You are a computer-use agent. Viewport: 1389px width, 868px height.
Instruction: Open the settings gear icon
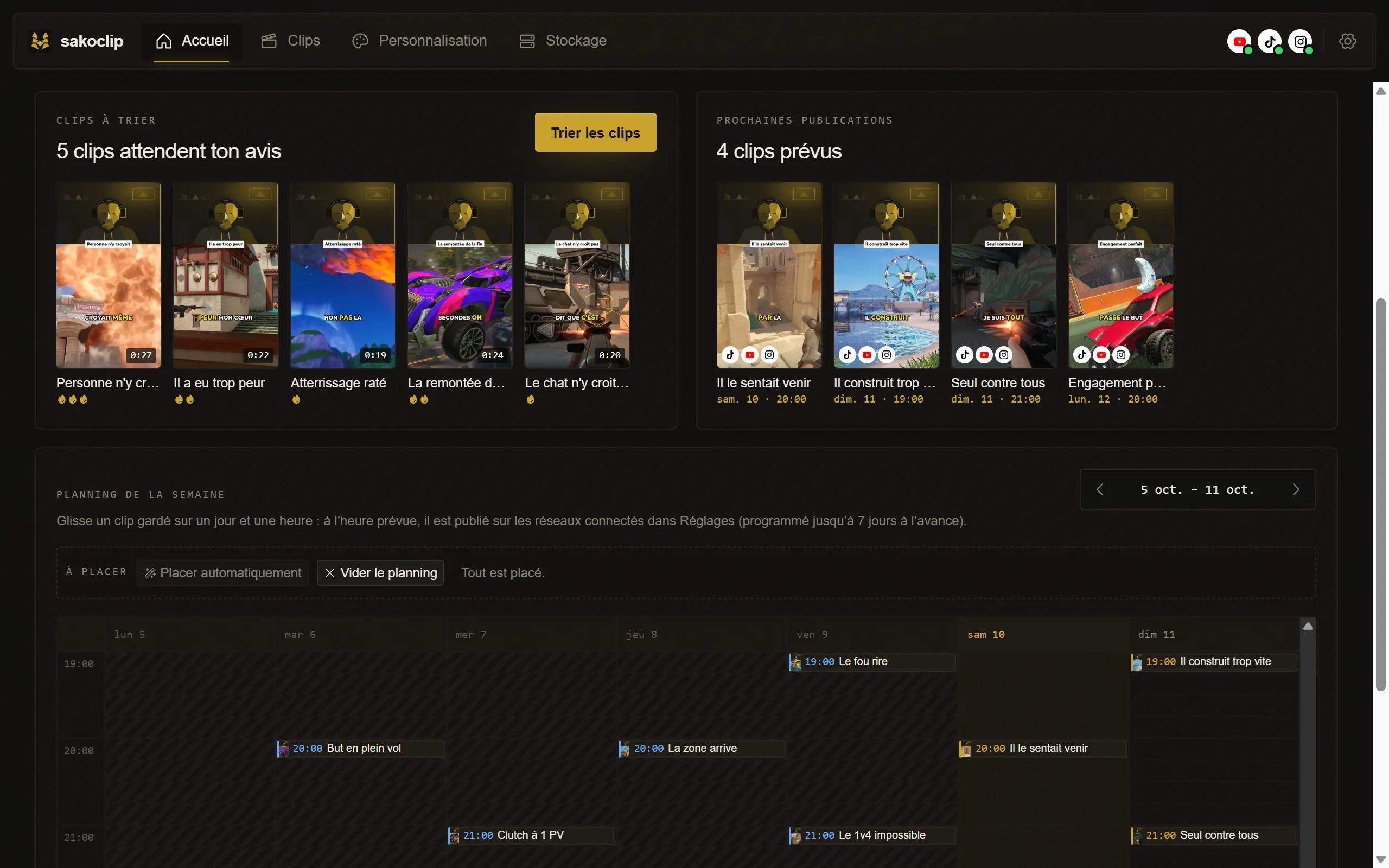[x=1347, y=41]
